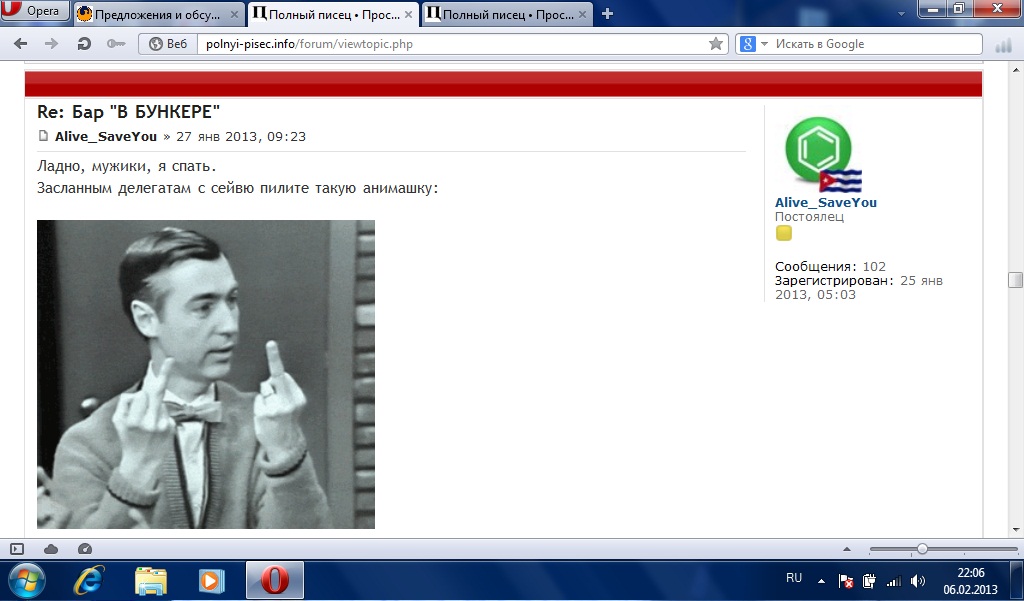
Task: Click the Веб site info badge
Action: pos(168,44)
